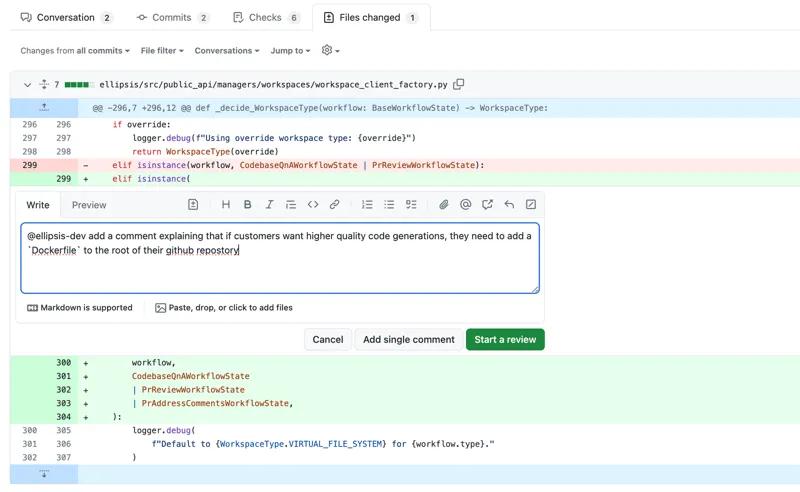
Task: Expand hidden lines above line 296
Action: (44, 108)
